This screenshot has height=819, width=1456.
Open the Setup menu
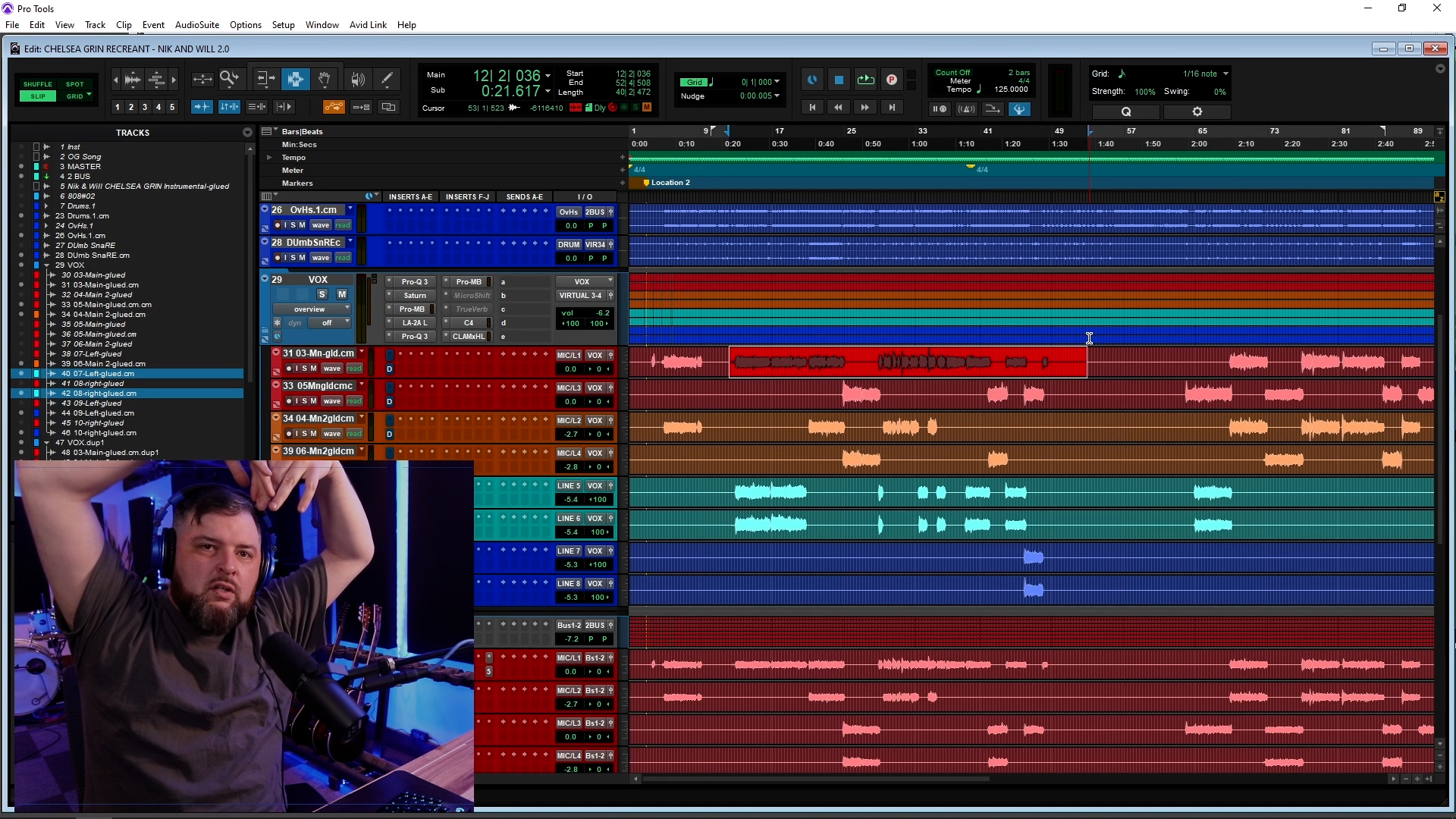tap(283, 25)
